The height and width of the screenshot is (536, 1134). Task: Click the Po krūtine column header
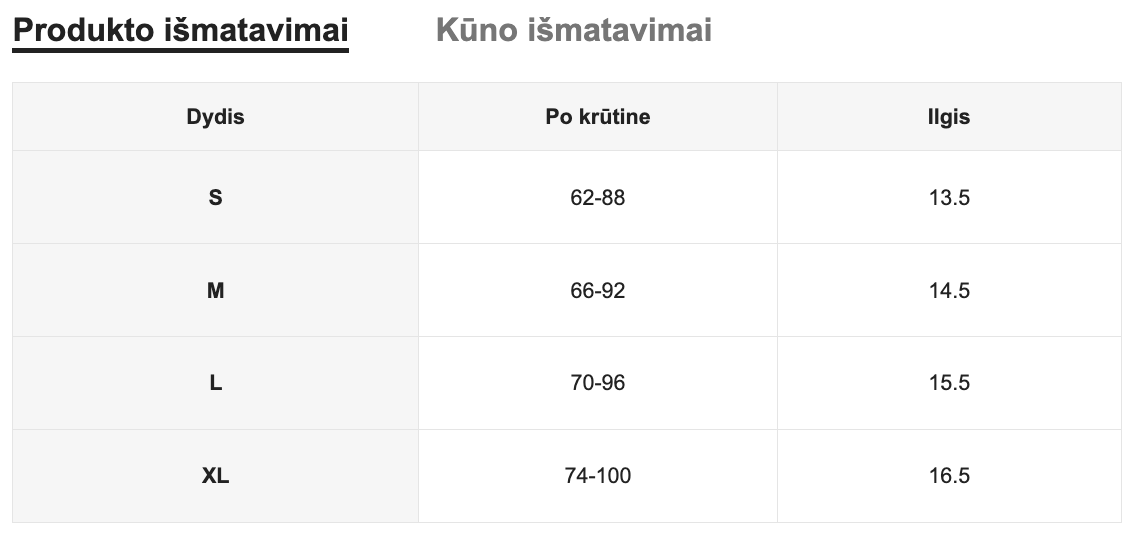[598, 117]
